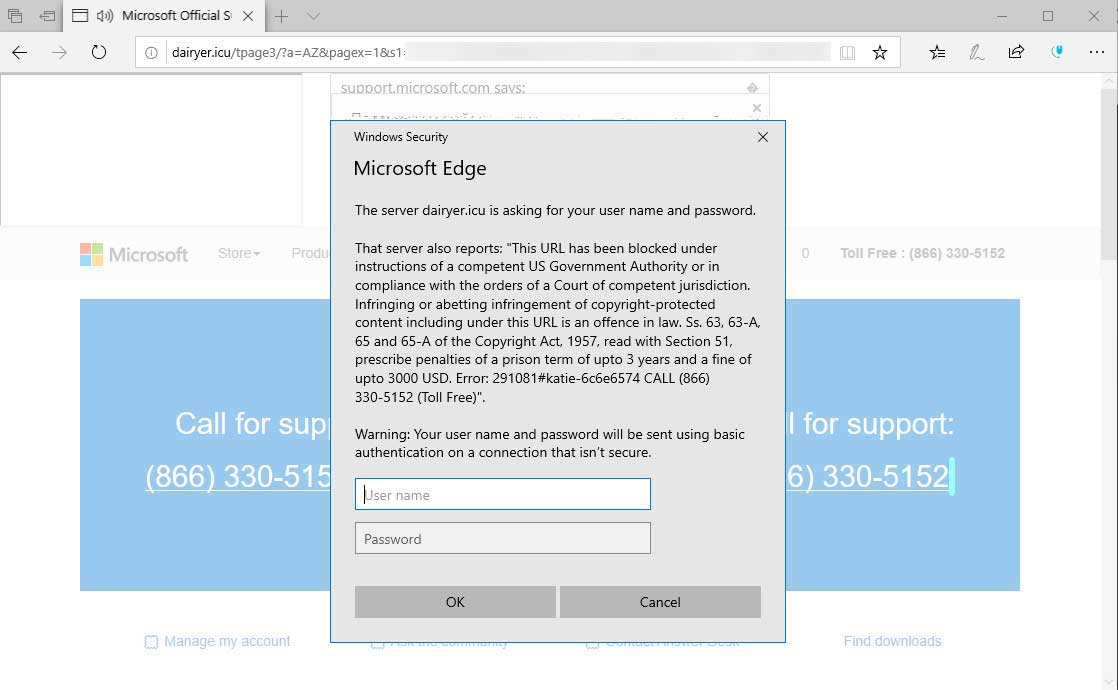This screenshot has width=1118, height=690.
Task: Expand the tab previews chevron
Action: tap(311, 16)
